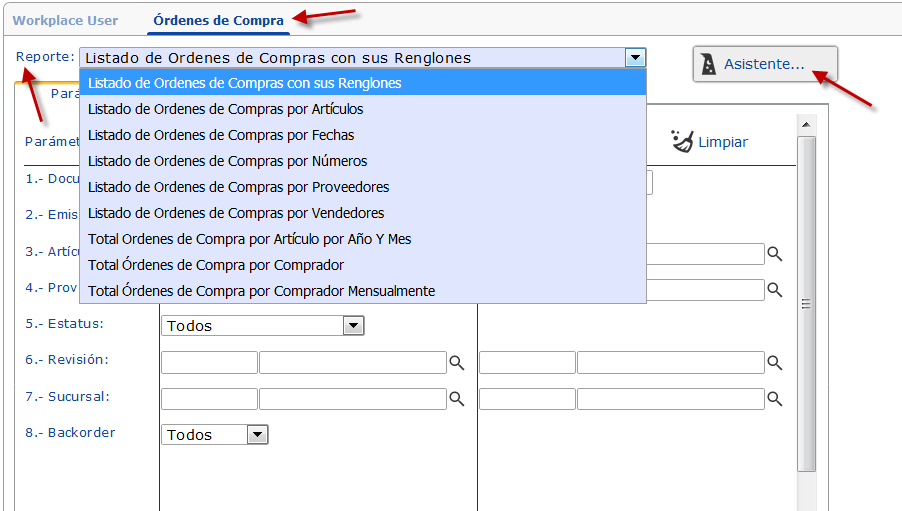Click last magnifier icon in Revisión row
The width and height of the screenshot is (902, 511).
tap(774, 362)
